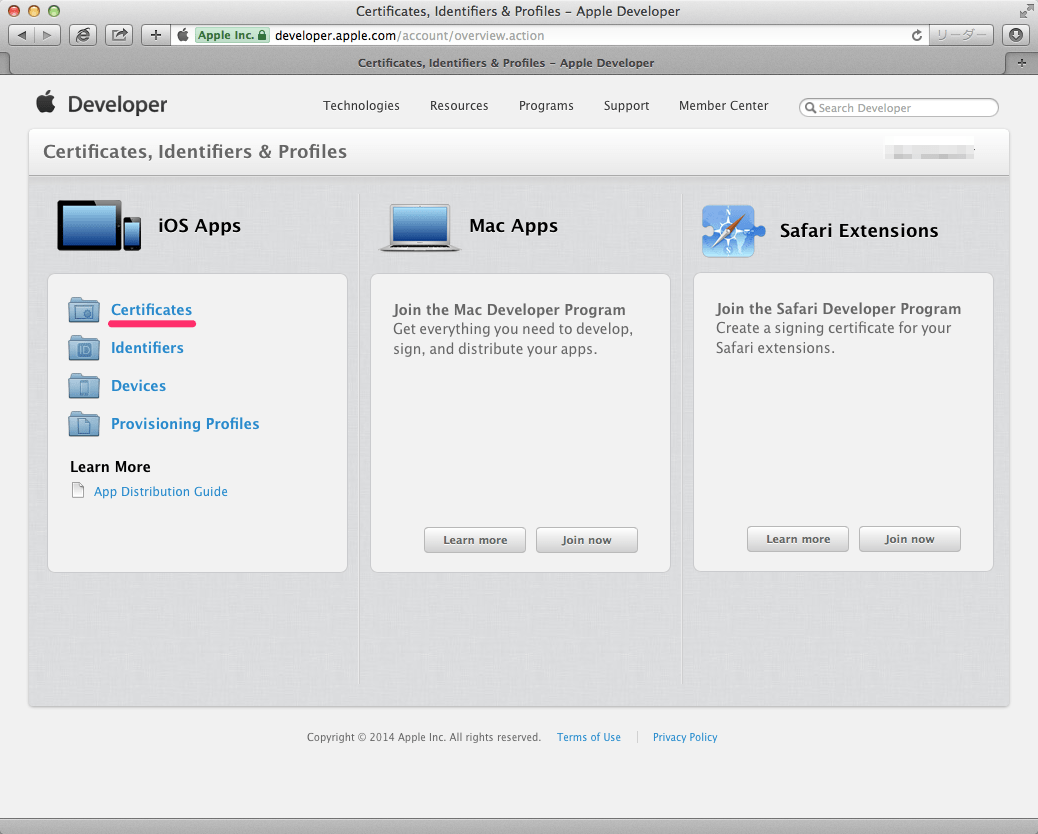Click the new tab plus button
Image resolution: width=1038 pixels, height=834 pixels.
155,33
